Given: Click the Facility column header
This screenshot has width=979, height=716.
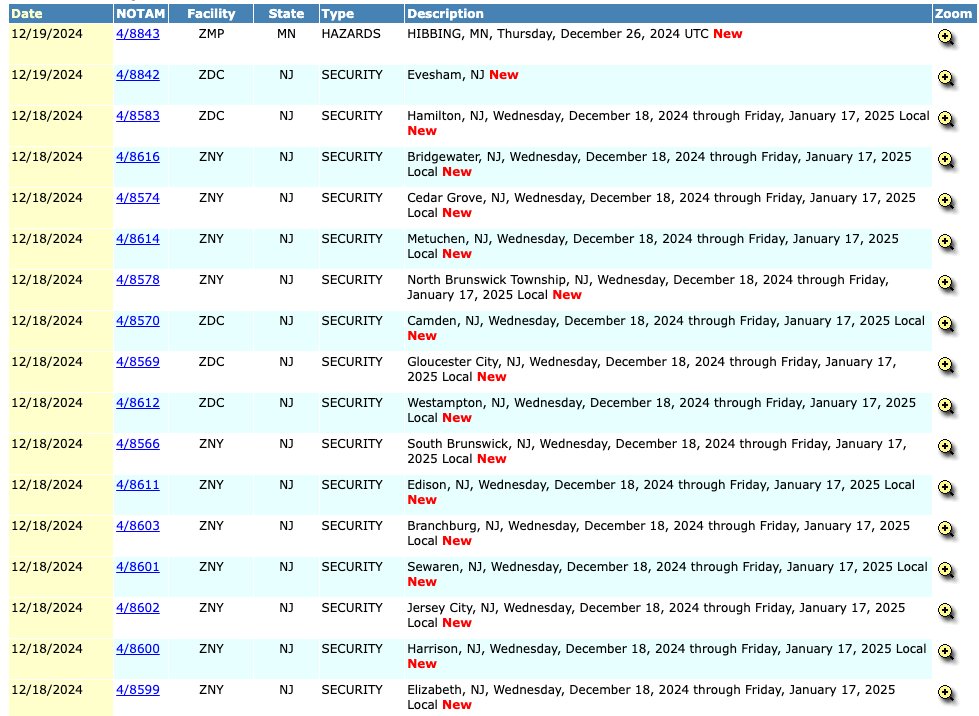Looking at the screenshot, I should pos(211,14).
